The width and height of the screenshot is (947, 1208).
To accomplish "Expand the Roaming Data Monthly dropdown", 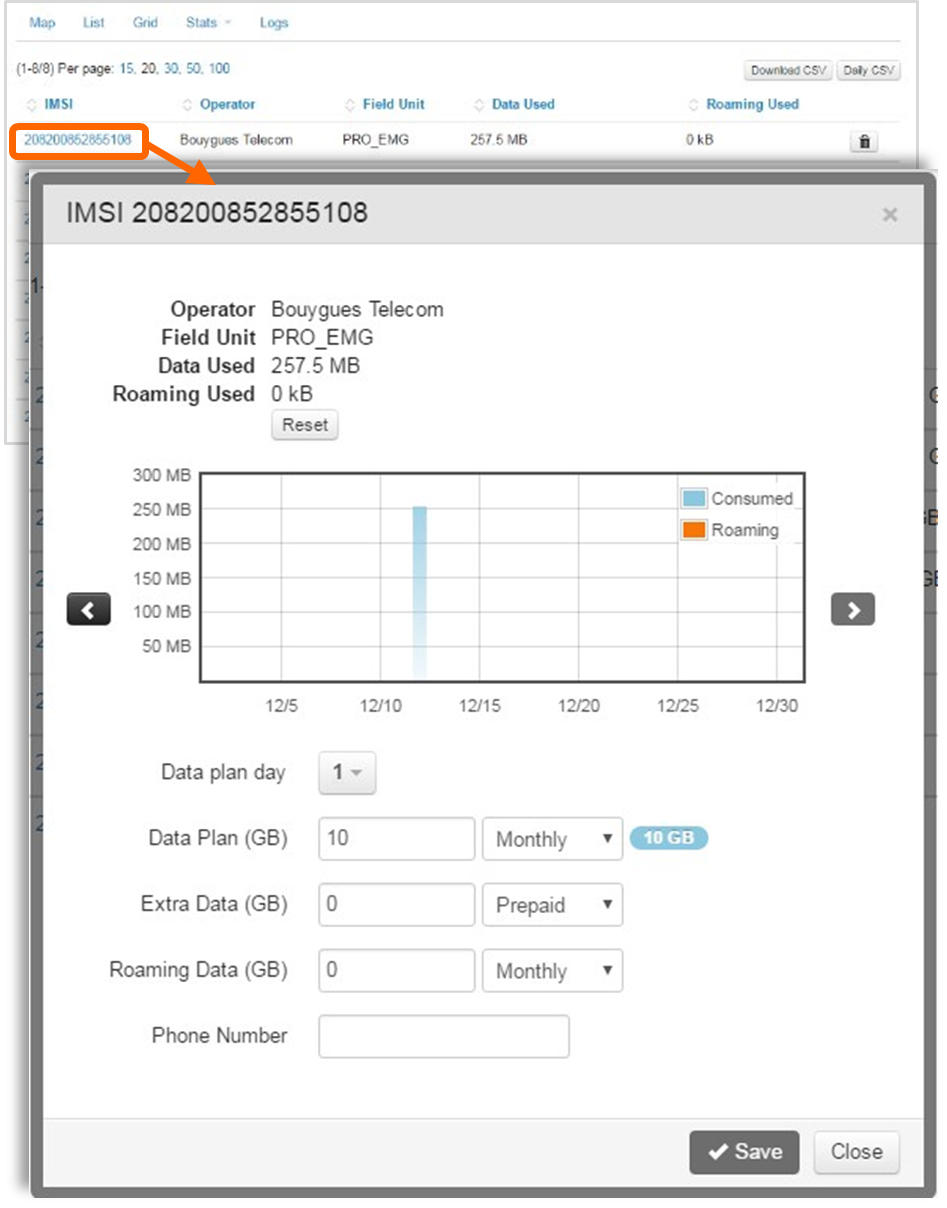I will click(552, 971).
